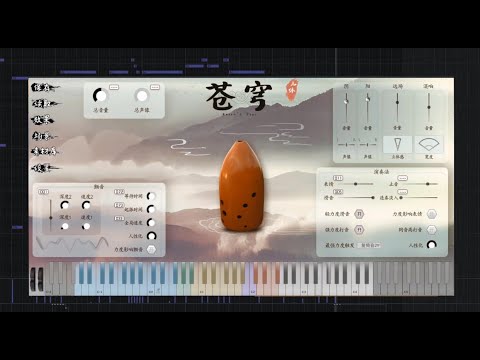This screenshot has width=480, height=360.
Task: Click the 演奏法 panel title
Action: [x=381, y=172]
